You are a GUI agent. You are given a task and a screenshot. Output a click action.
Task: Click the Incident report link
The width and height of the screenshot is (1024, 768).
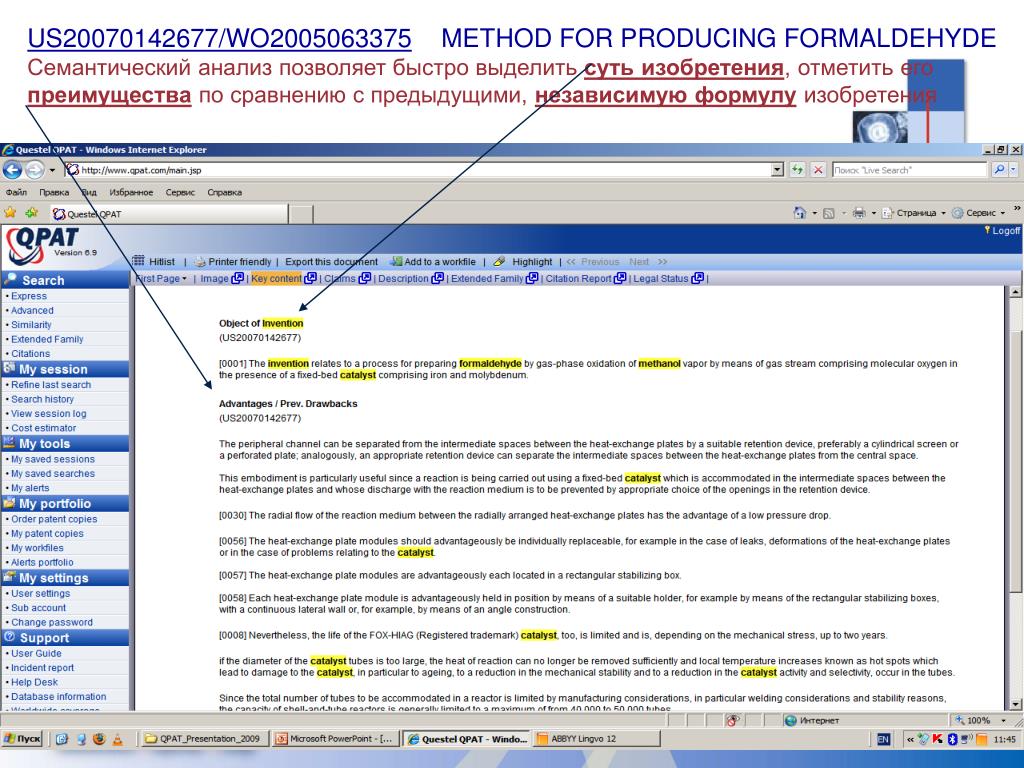point(42,667)
